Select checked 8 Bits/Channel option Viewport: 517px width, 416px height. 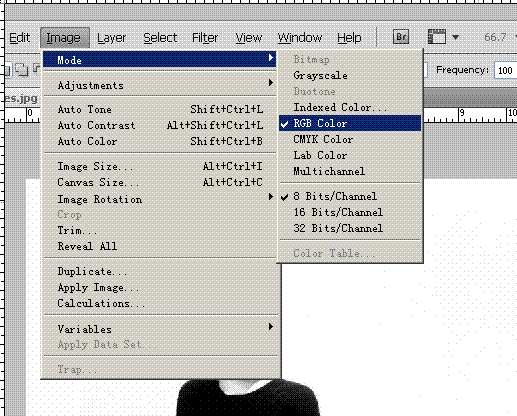point(350,196)
